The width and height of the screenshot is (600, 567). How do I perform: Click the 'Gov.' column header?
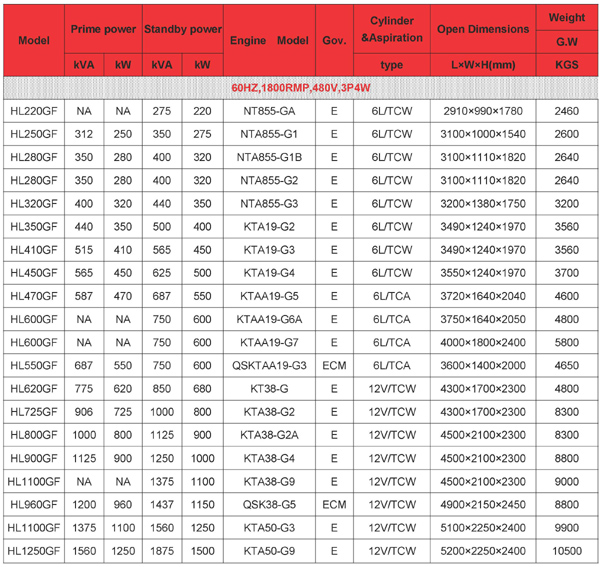(334, 41)
